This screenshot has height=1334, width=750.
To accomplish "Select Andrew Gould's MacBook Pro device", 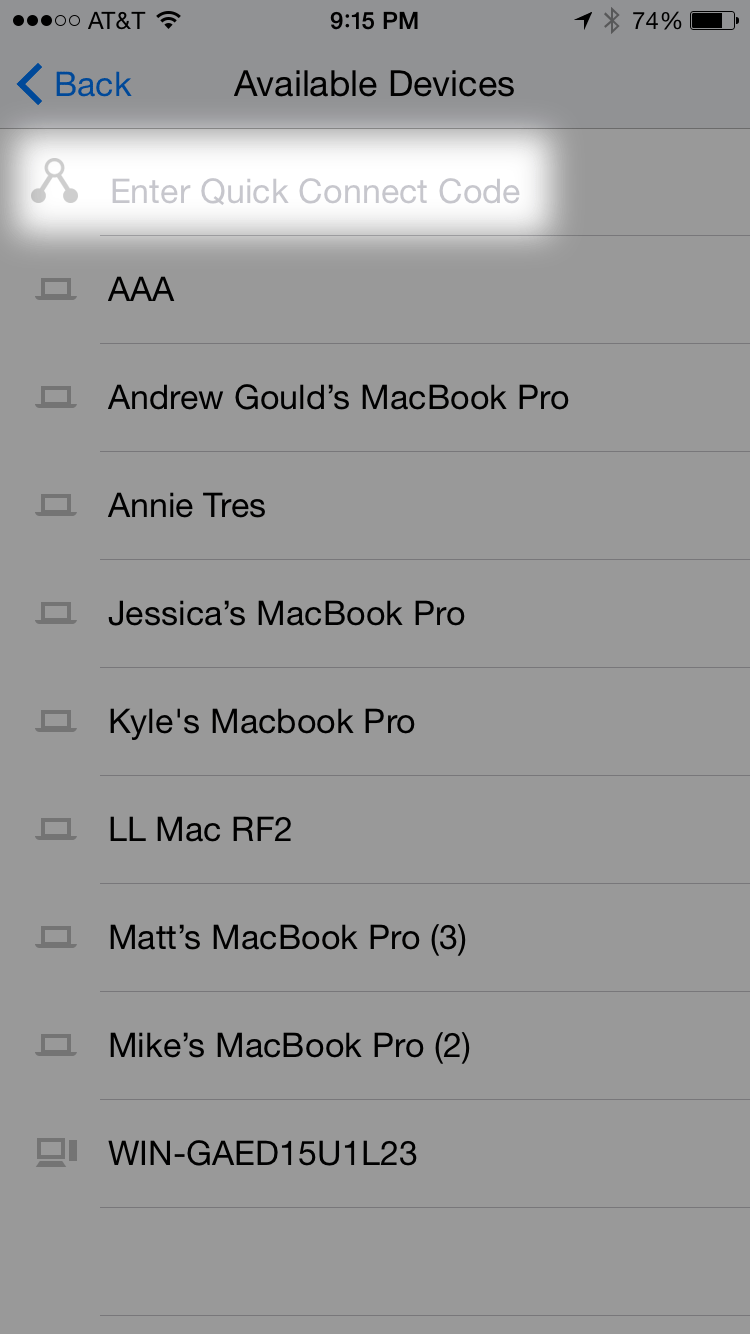I will [x=338, y=398].
